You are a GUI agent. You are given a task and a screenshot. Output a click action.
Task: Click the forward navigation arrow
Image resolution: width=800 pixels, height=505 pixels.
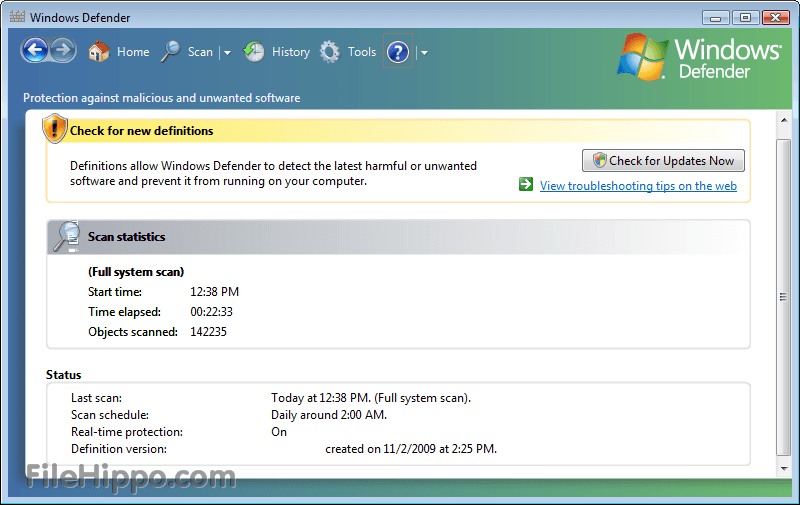(63, 51)
